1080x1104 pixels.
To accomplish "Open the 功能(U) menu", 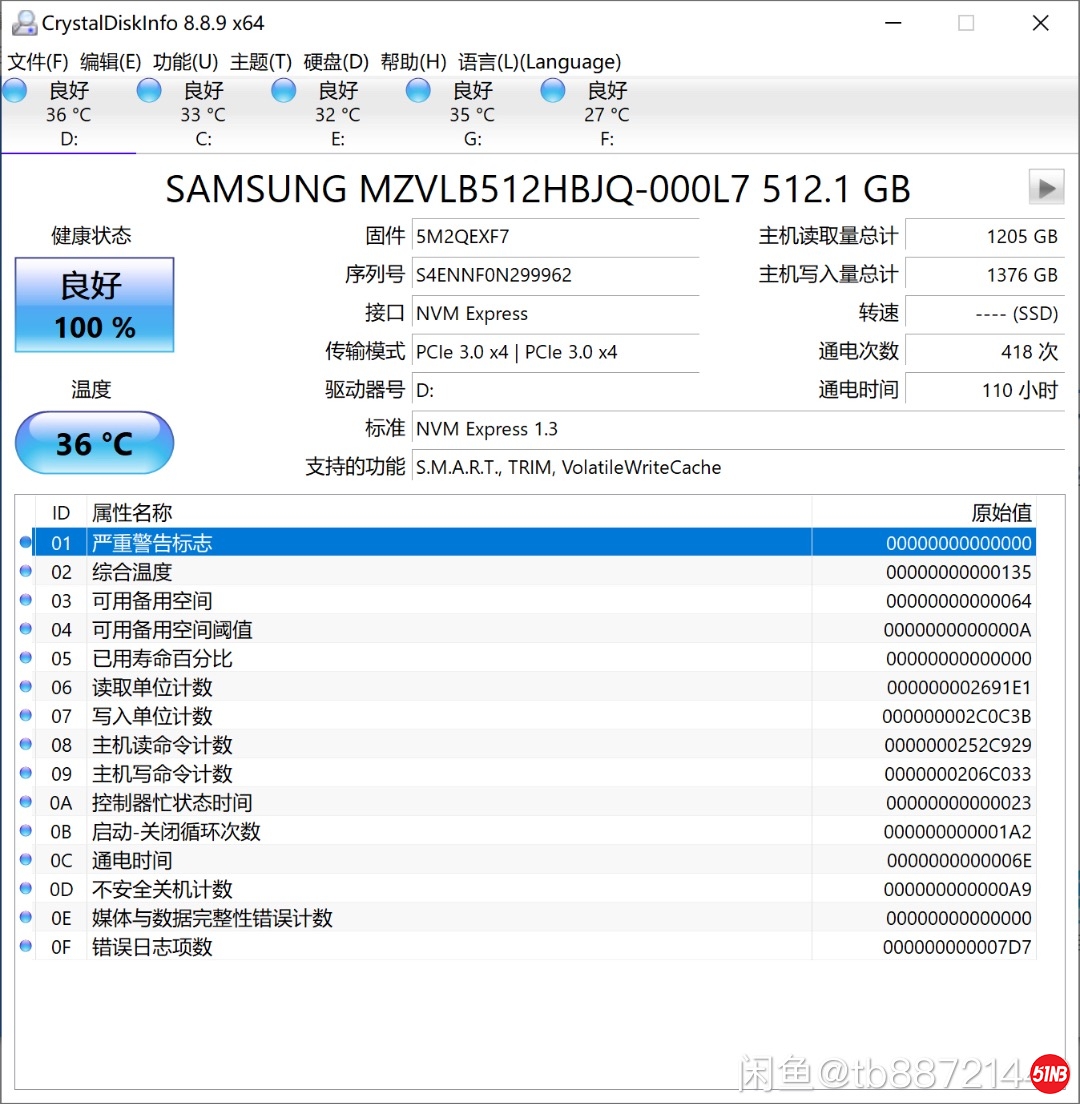I will pos(185,62).
